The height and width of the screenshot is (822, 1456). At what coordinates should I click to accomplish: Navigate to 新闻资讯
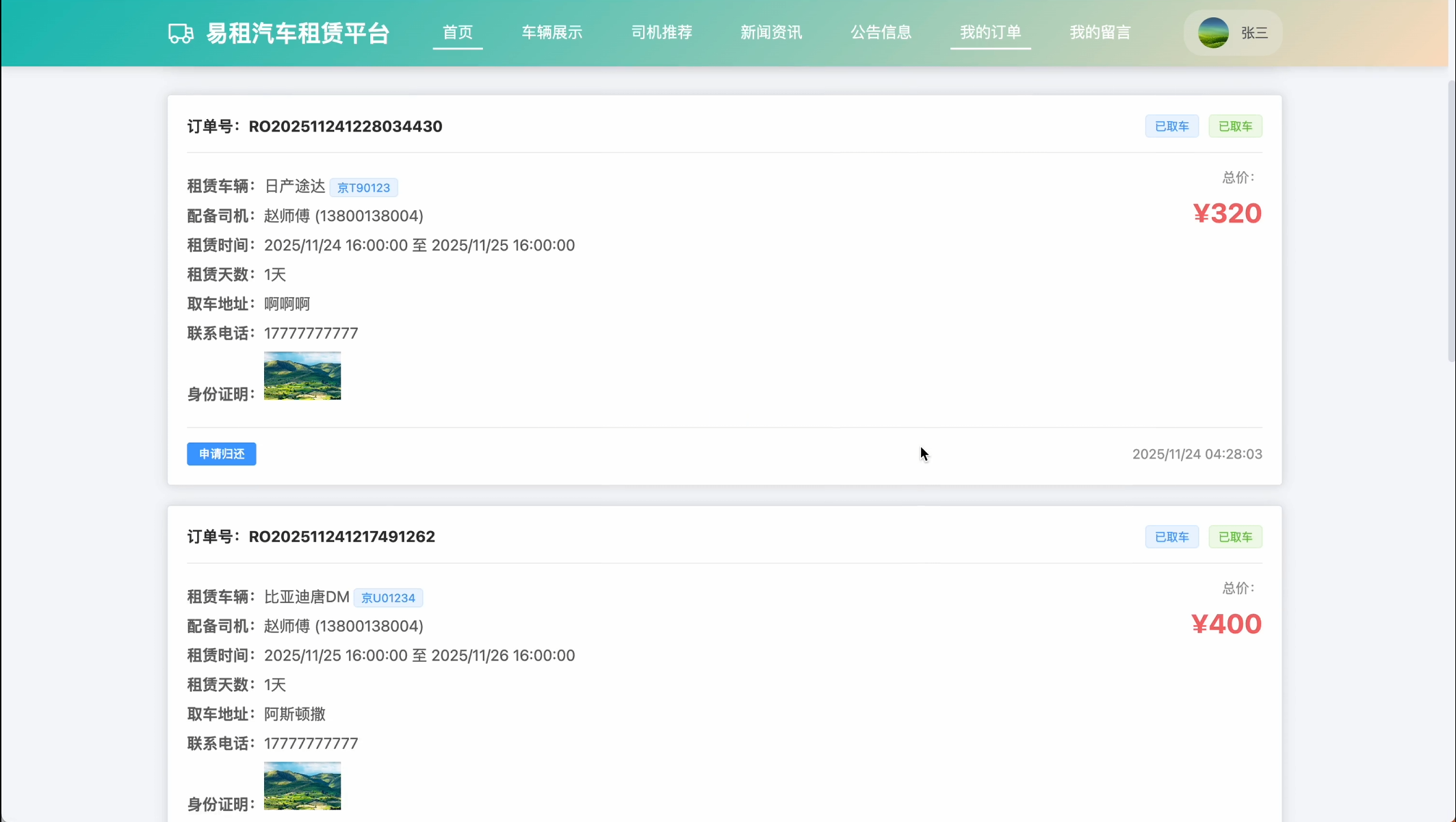771,32
